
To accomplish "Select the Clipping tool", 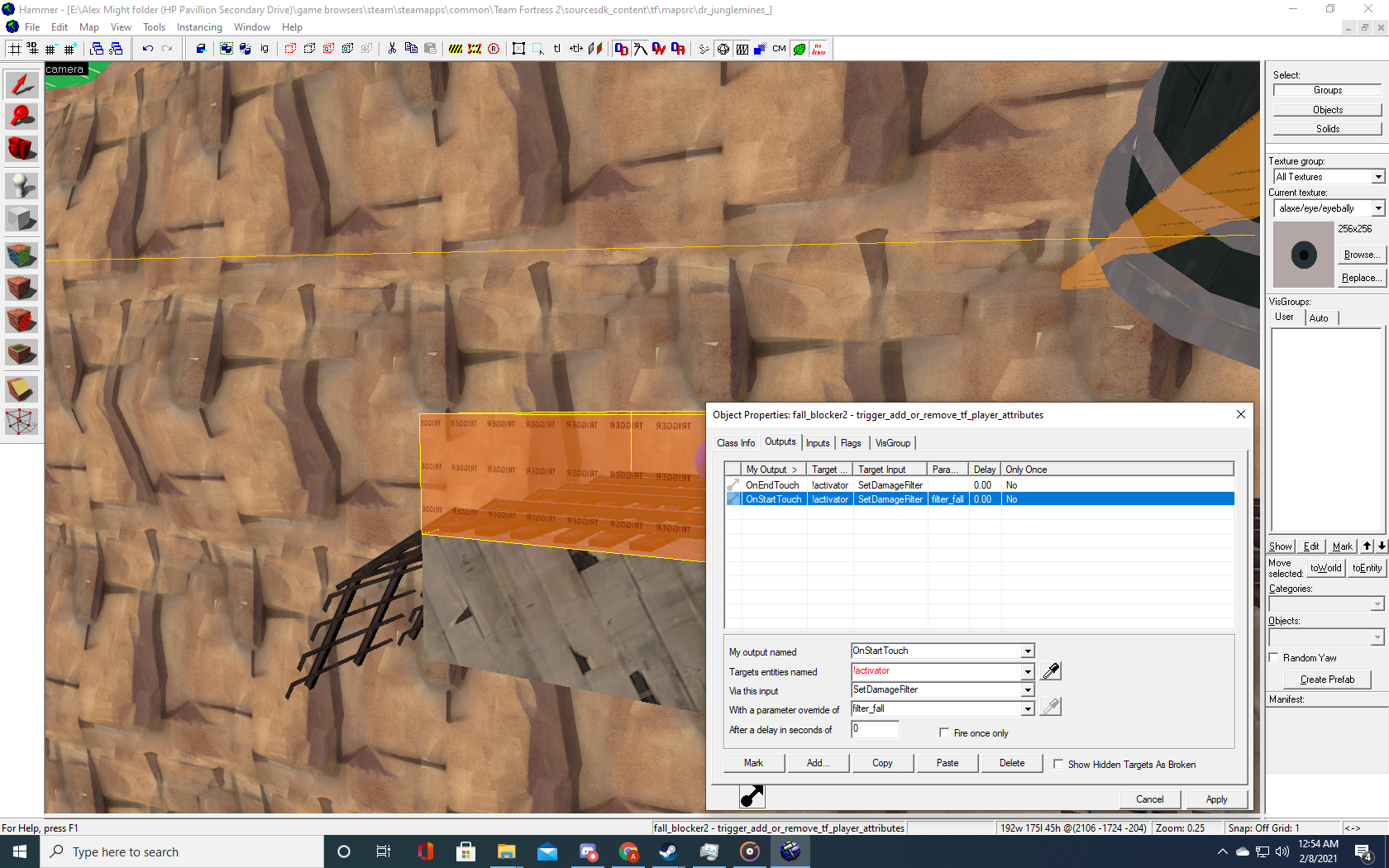I will click(21, 389).
